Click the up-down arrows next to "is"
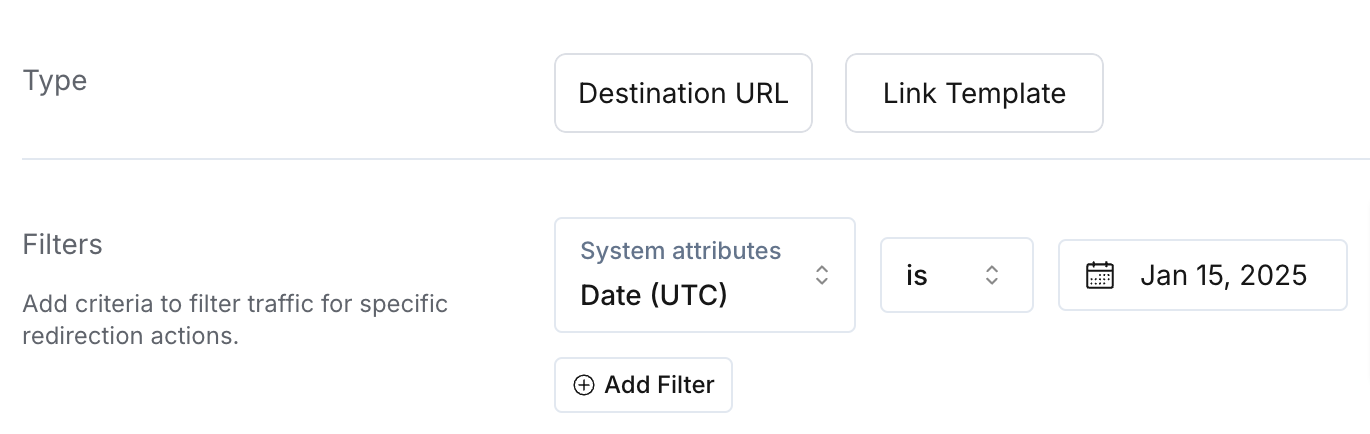Screen dimensions: 1370x434 [992, 275]
